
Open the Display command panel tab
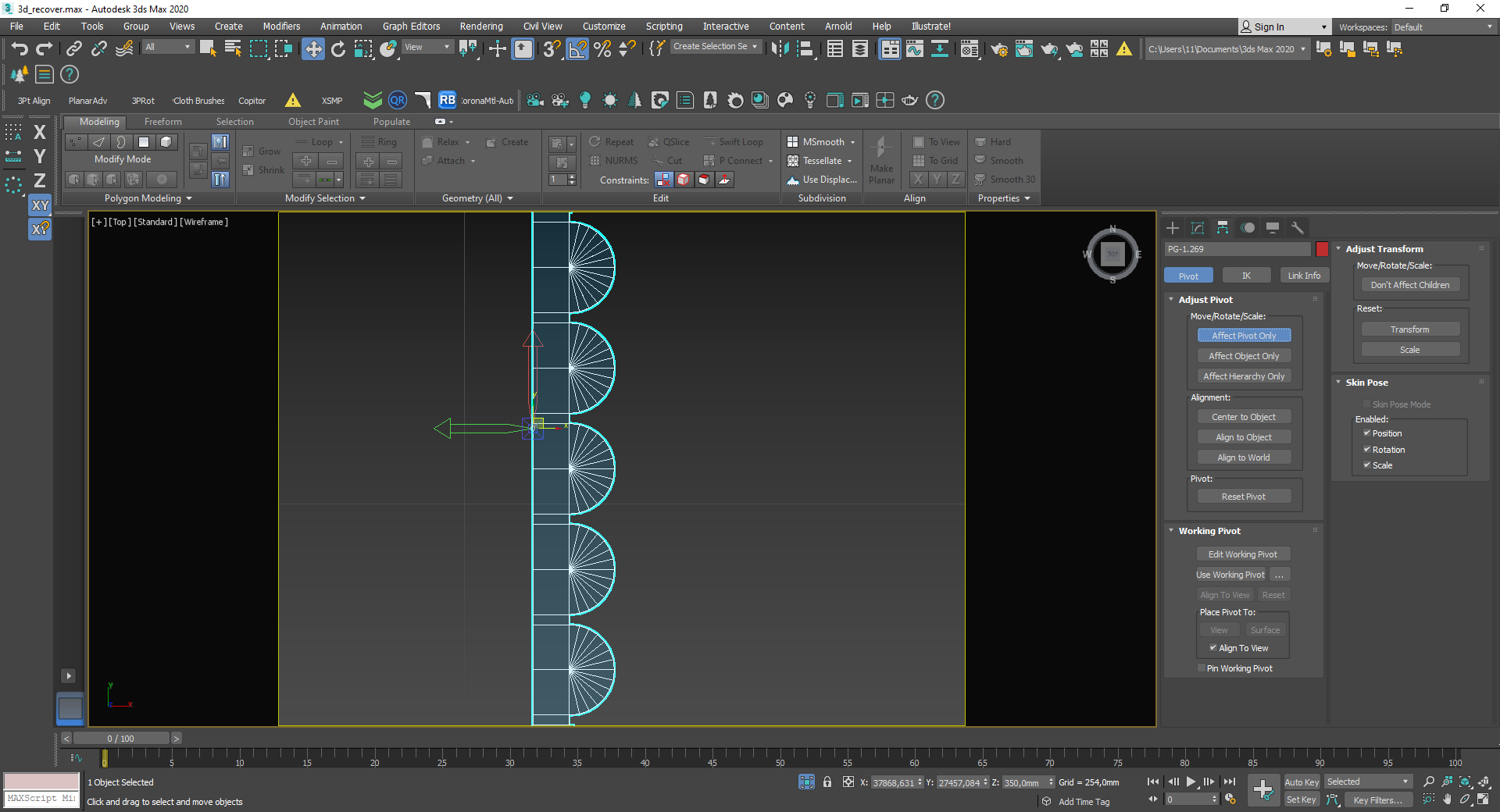pyautogui.click(x=1273, y=228)
